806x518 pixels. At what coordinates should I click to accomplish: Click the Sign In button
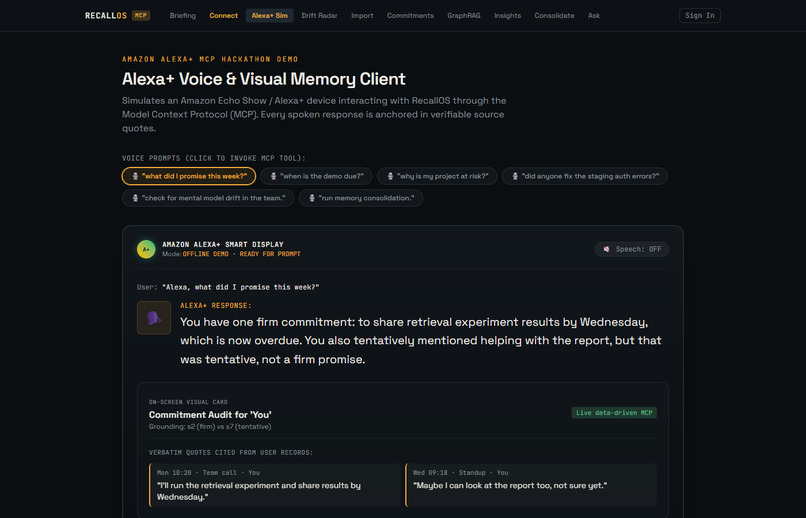[700, 15]
